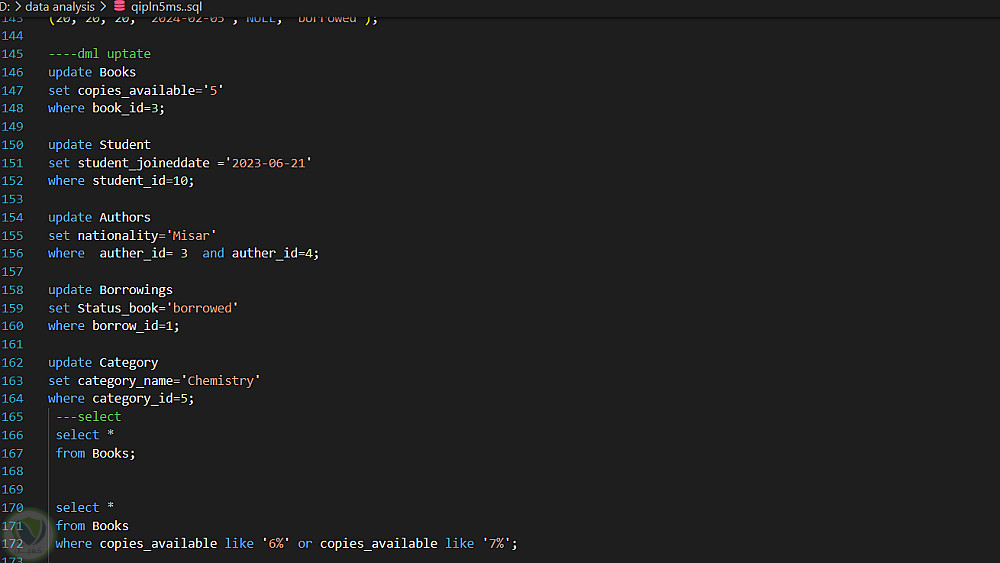The width and height of the screenshot is (1000, 563).
Task: Click the '---select' comment line
Action: click(89, 416)
